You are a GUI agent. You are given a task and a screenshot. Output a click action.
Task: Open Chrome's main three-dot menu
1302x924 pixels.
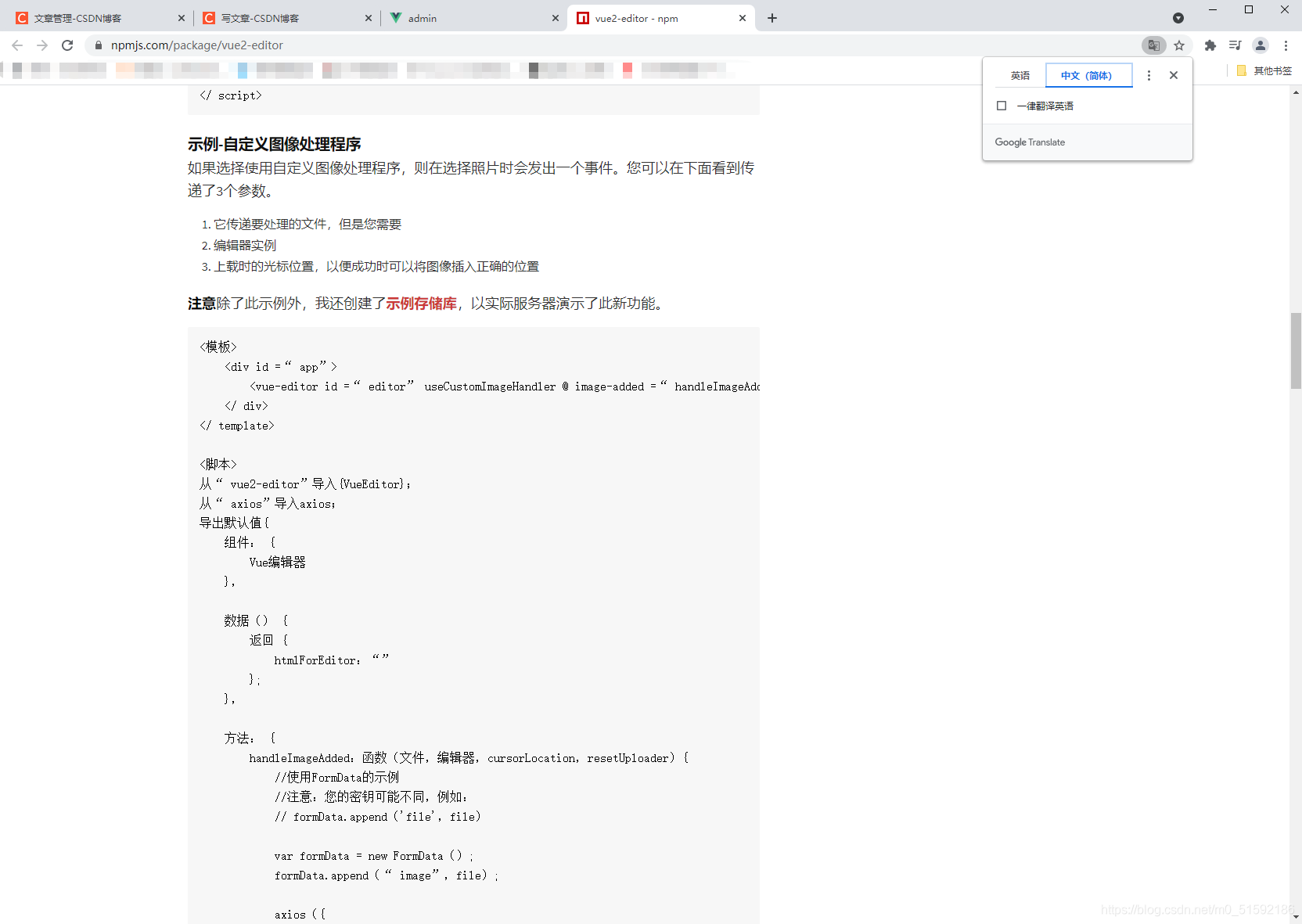(x=1285, y=45)
